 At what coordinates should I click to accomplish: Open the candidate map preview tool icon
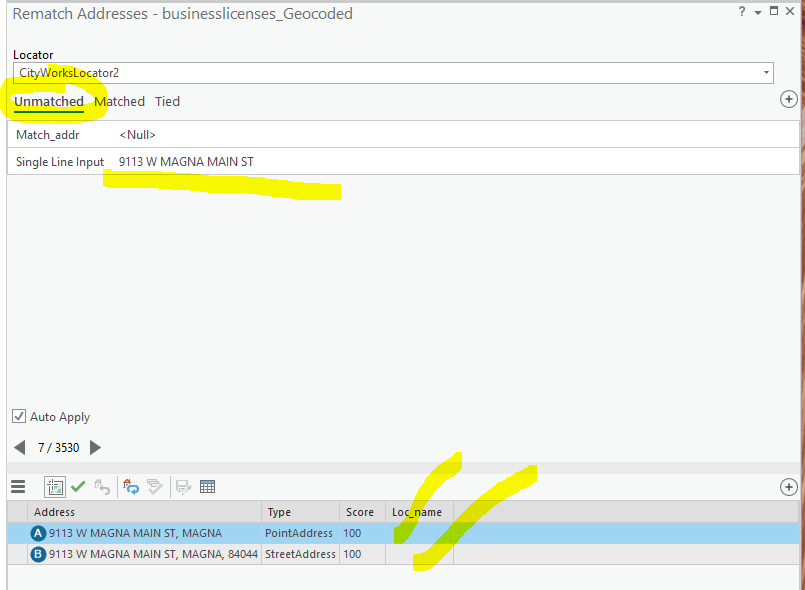coord(56,486)
